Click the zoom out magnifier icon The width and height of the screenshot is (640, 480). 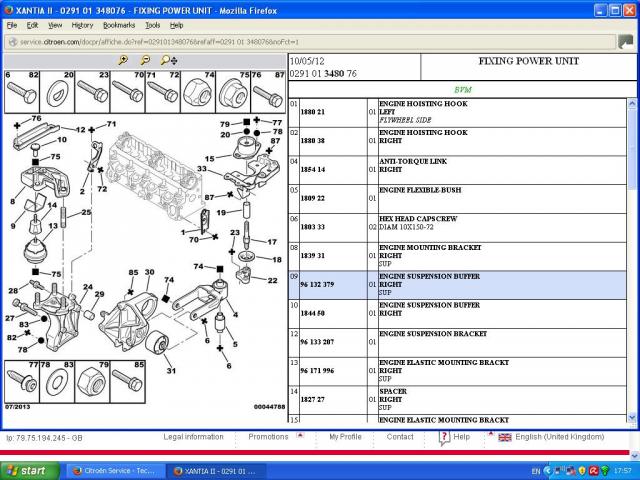(145, 61)
